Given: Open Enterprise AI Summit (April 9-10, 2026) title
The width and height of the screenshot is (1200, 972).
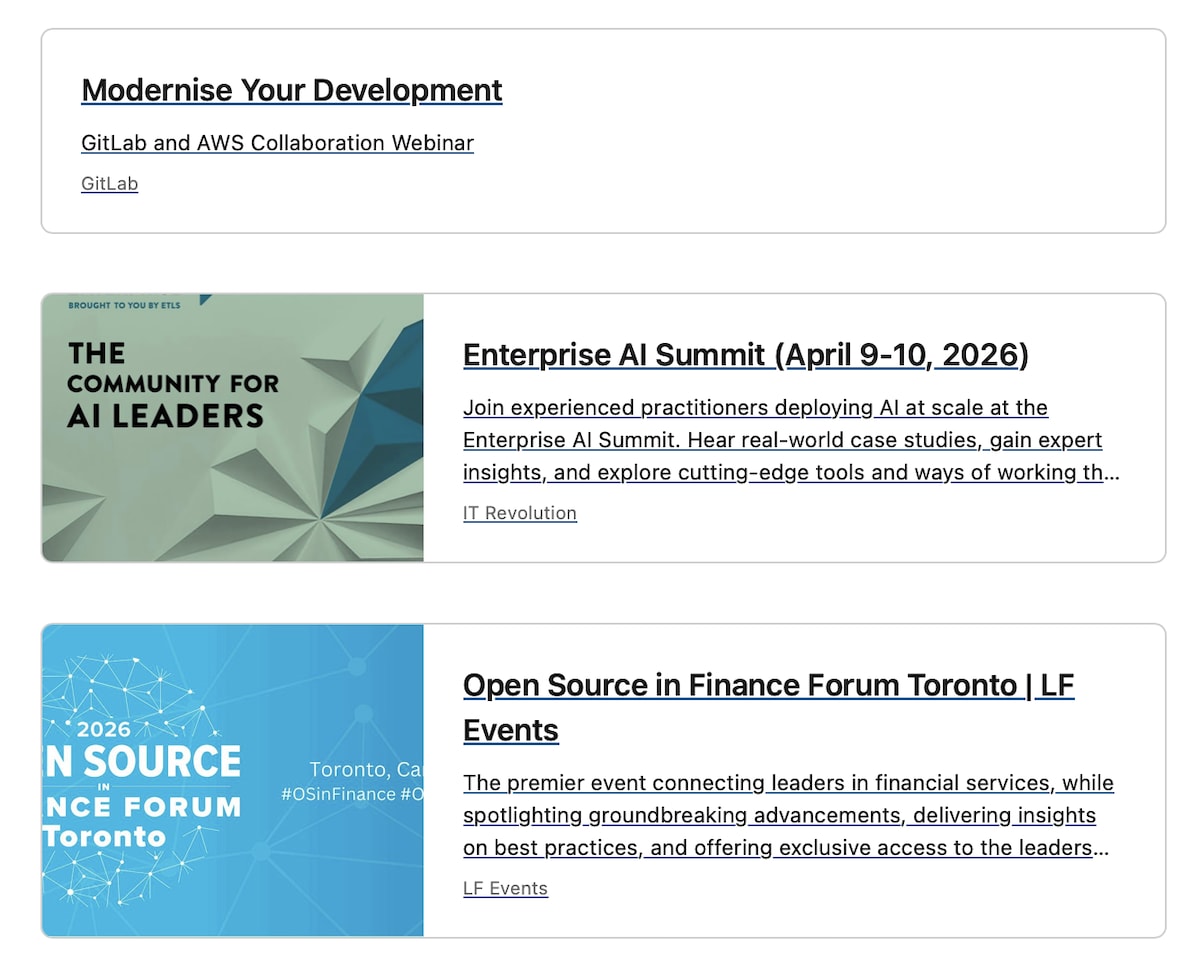Looking at the screenshot, I should 746,355.
